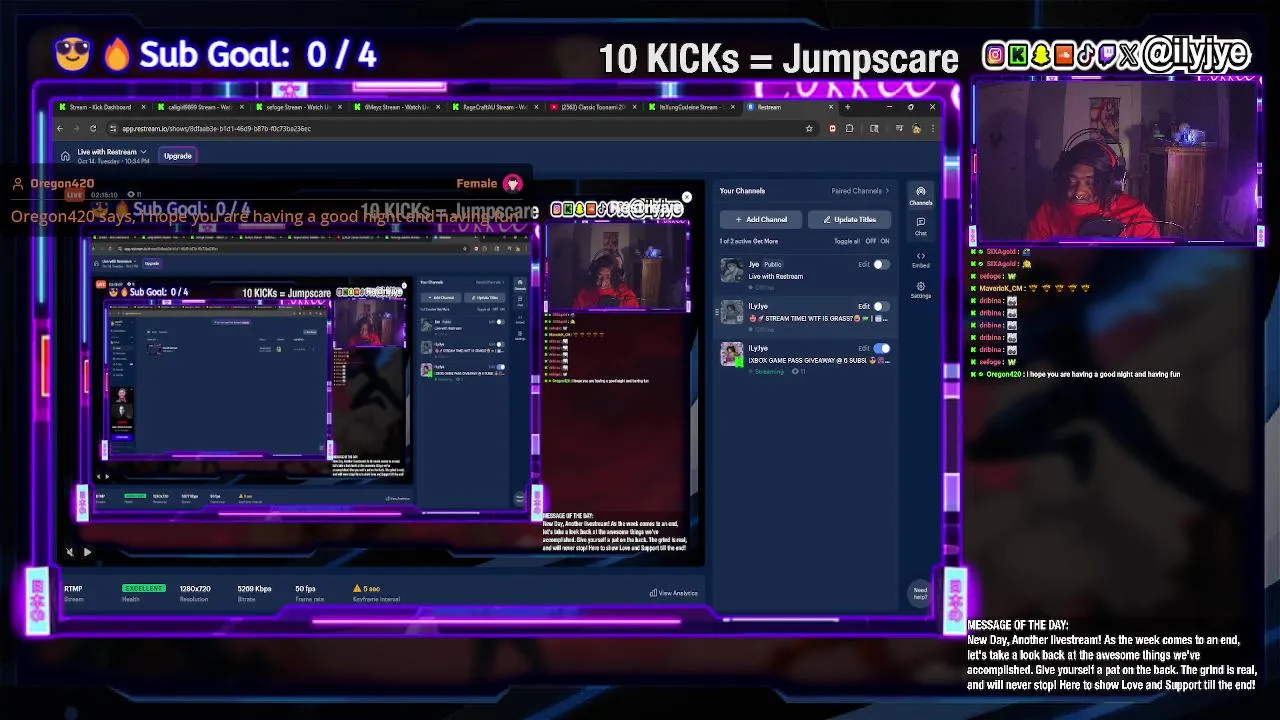
Task: Open View Analytics link
Action: click(x=674, y=593)
